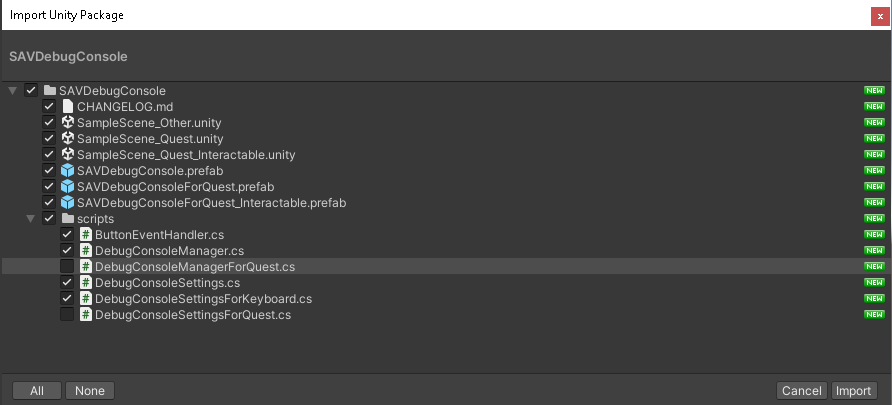Click C# script icon for DebugConsoleSettingsForKeyboard.cs
The height and width of the screenshot is (405, 892).
[x=86, y=298]
